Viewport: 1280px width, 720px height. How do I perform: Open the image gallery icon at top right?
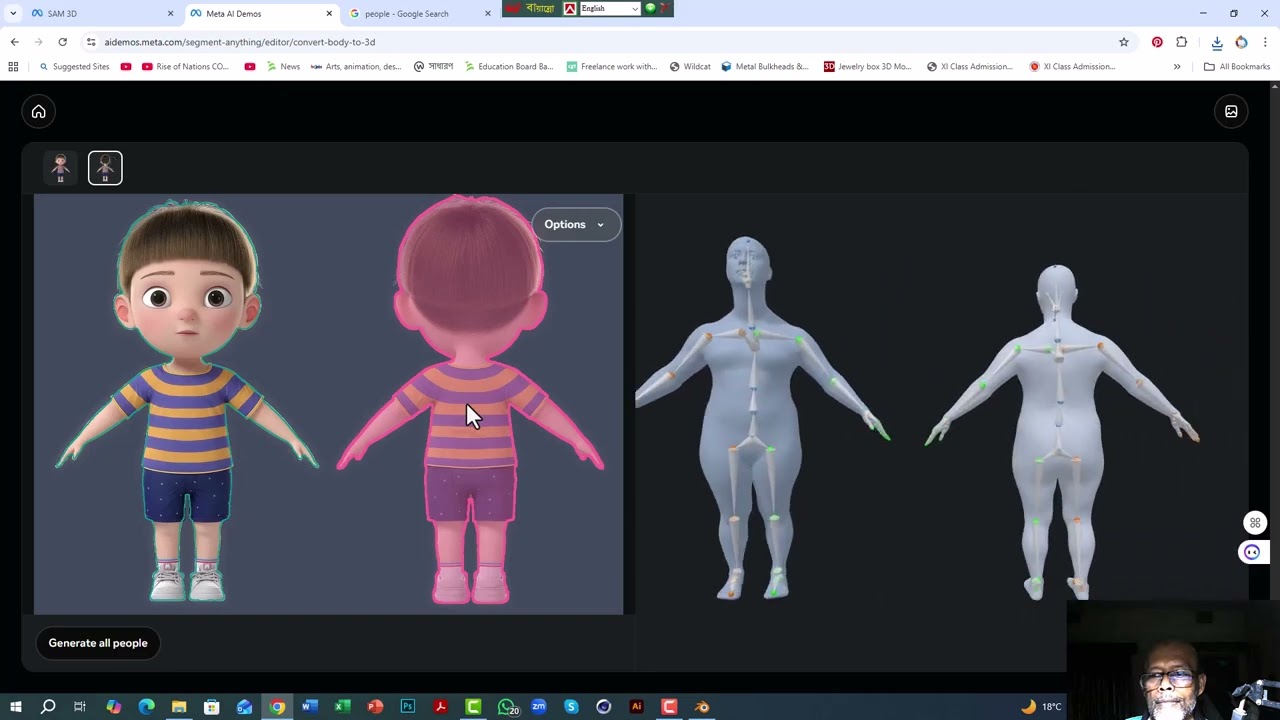[x=1231, y=112]
